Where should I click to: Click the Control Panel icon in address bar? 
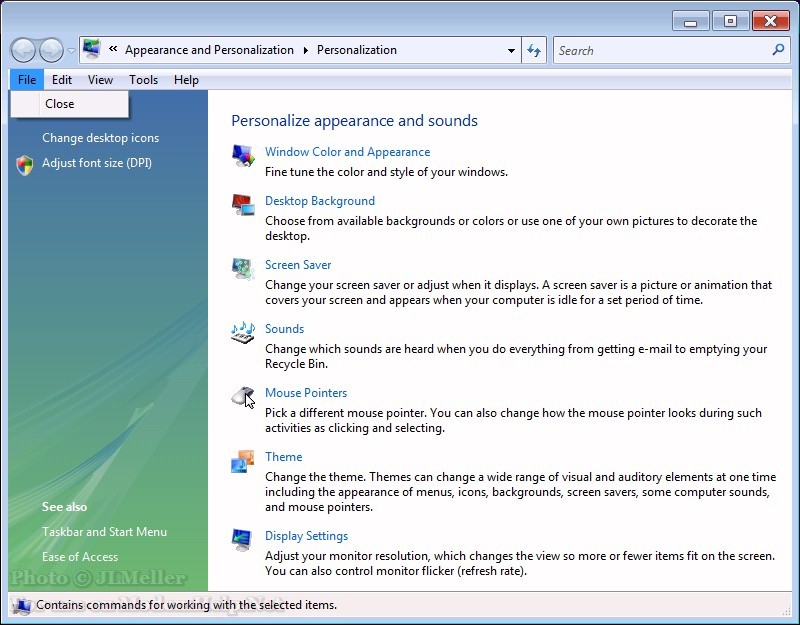[92, 49]
